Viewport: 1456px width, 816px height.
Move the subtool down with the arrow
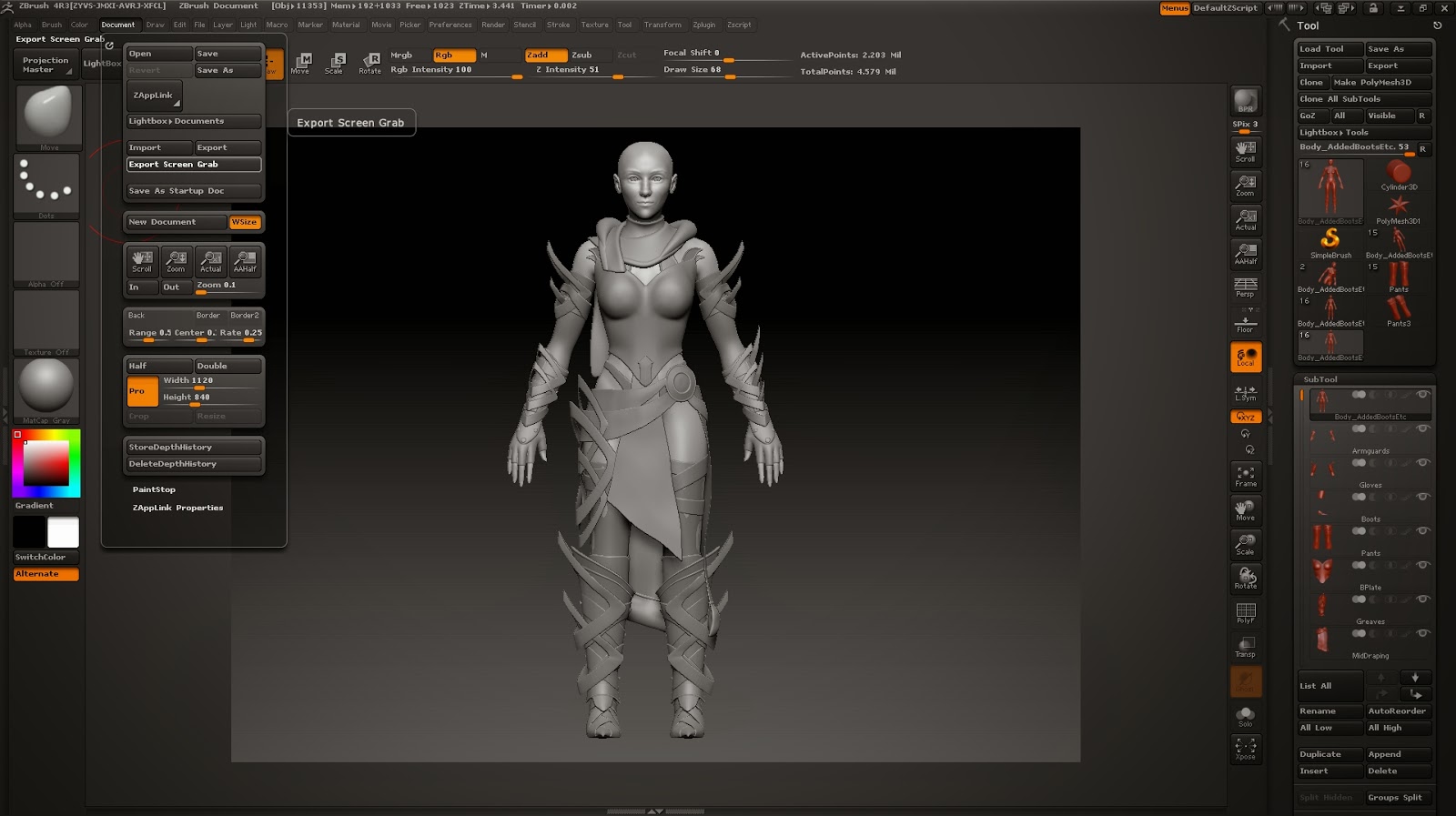1414,678
